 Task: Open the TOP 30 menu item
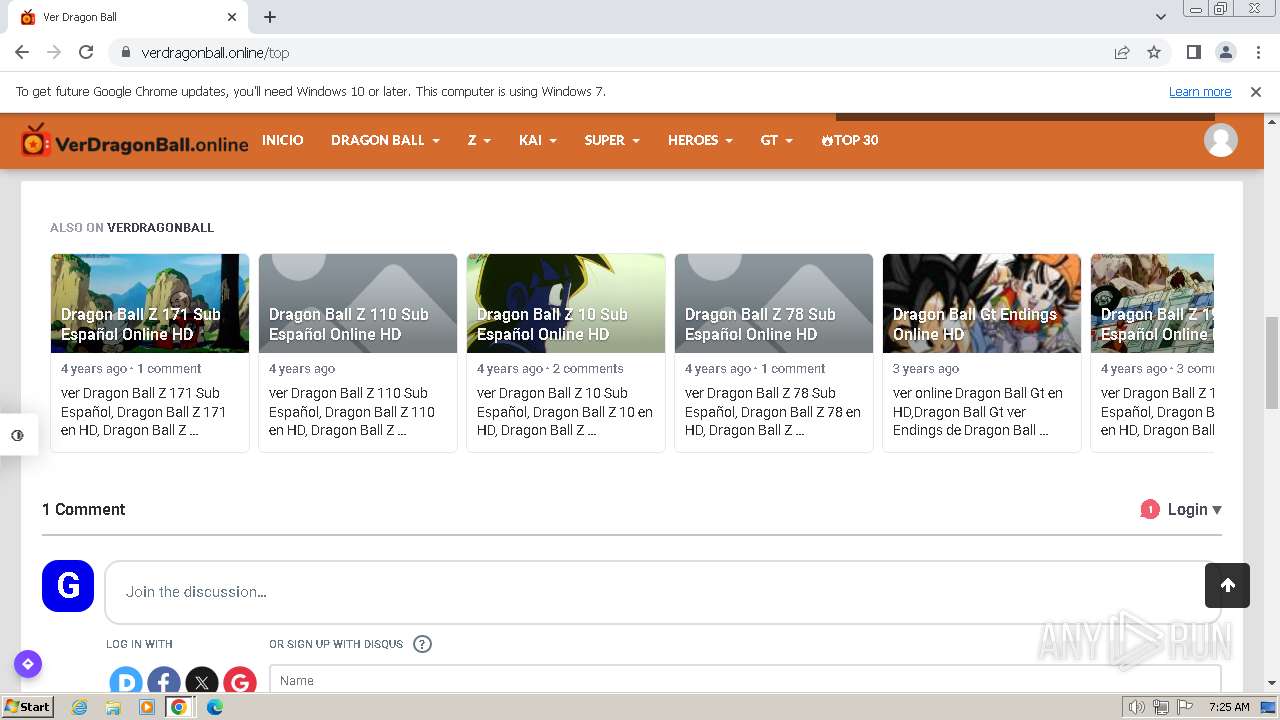850,140
